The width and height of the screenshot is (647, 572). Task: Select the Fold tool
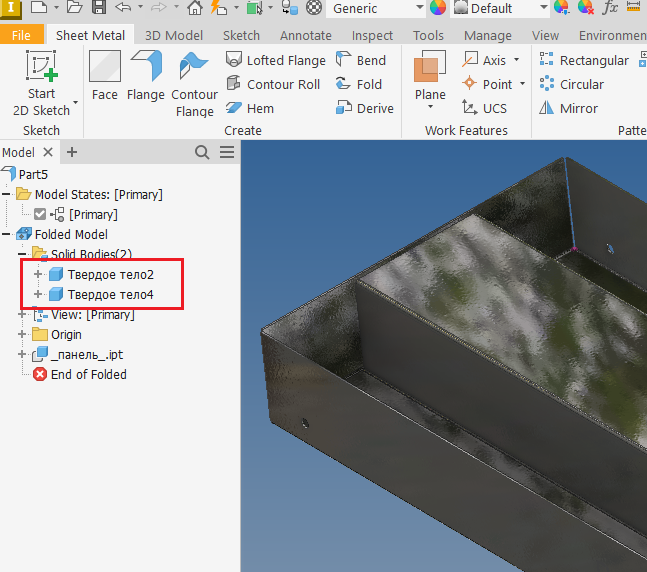(x=359, y=84)
